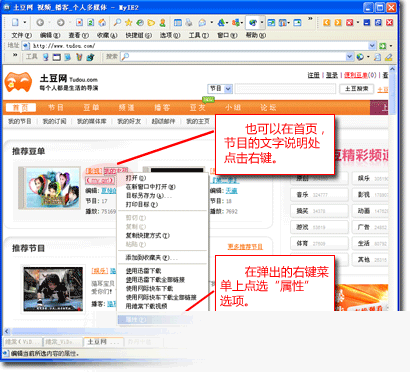410x373 pixels.
Task: Choose 复制快捷方式 in the context menu
Action: coord(162,235)
